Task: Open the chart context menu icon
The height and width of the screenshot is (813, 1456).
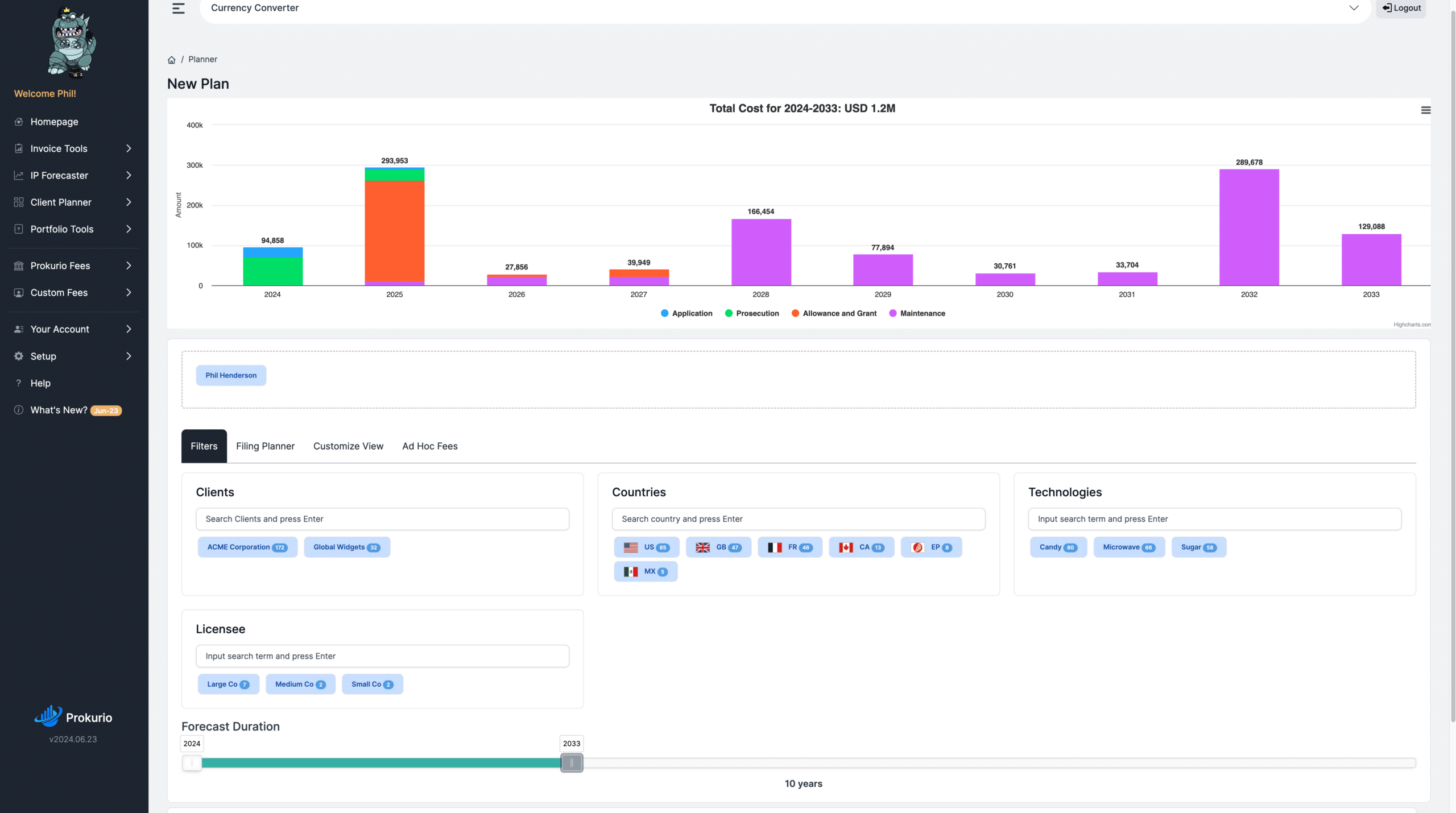Action: (x=1425, y=110)
